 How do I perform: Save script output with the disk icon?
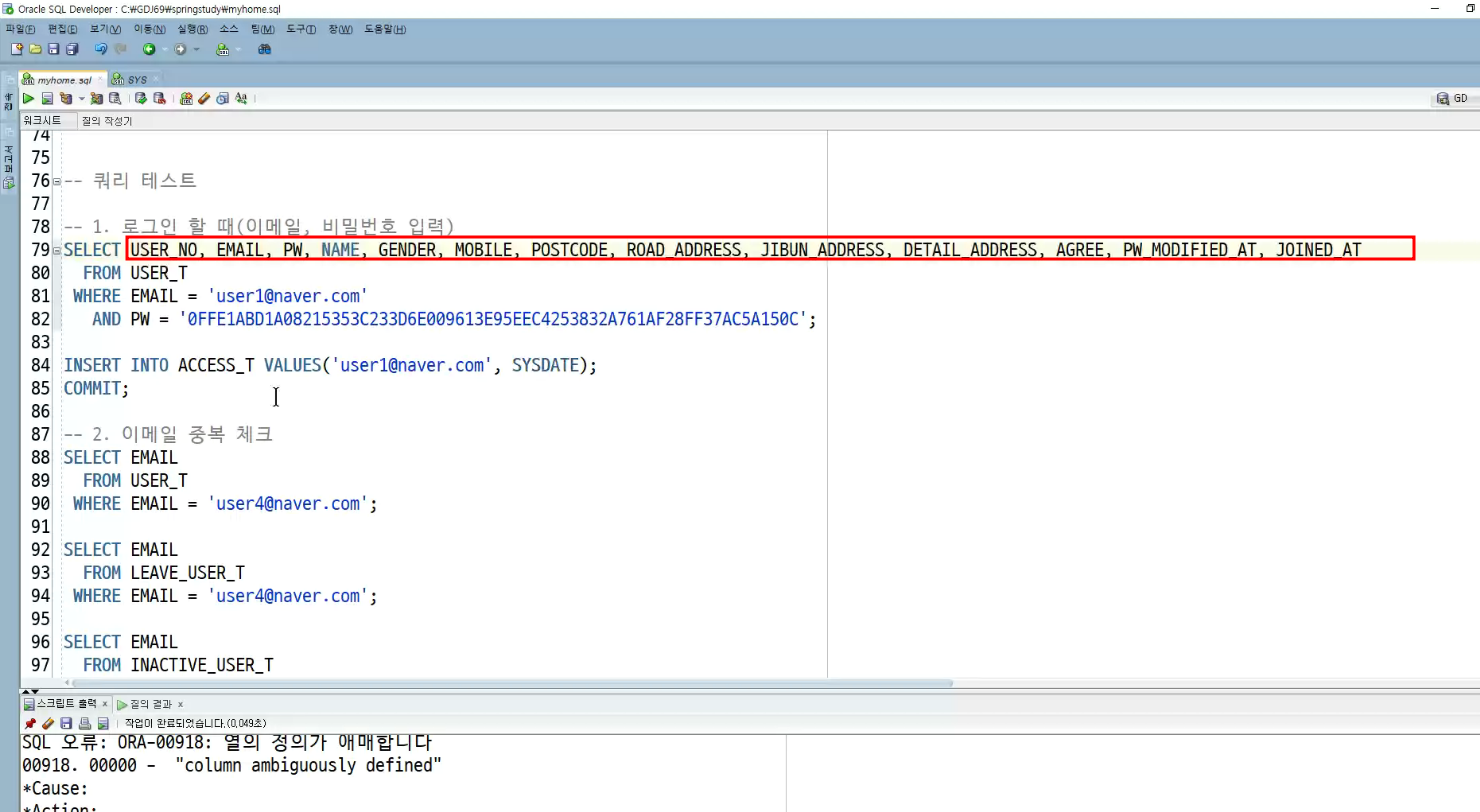click(x=66, y=723)
